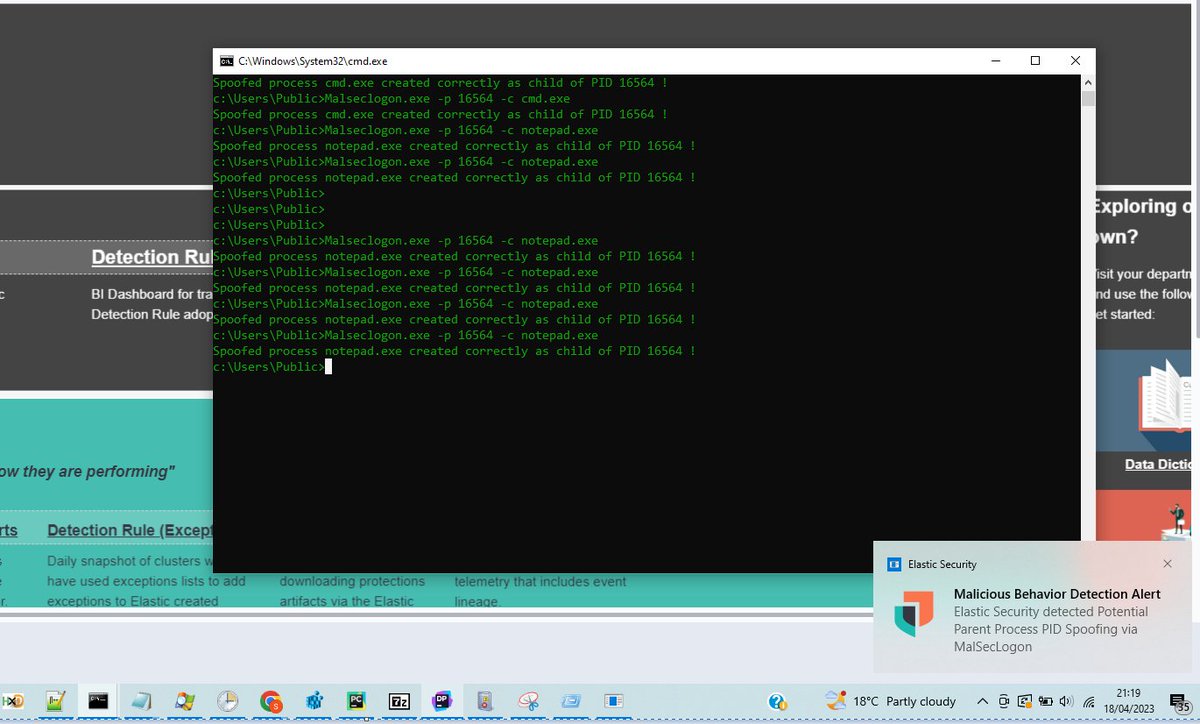Screen dimensions: 1200x724
Task: Open the volume speaker tray icon
Action: point(1066,701)
